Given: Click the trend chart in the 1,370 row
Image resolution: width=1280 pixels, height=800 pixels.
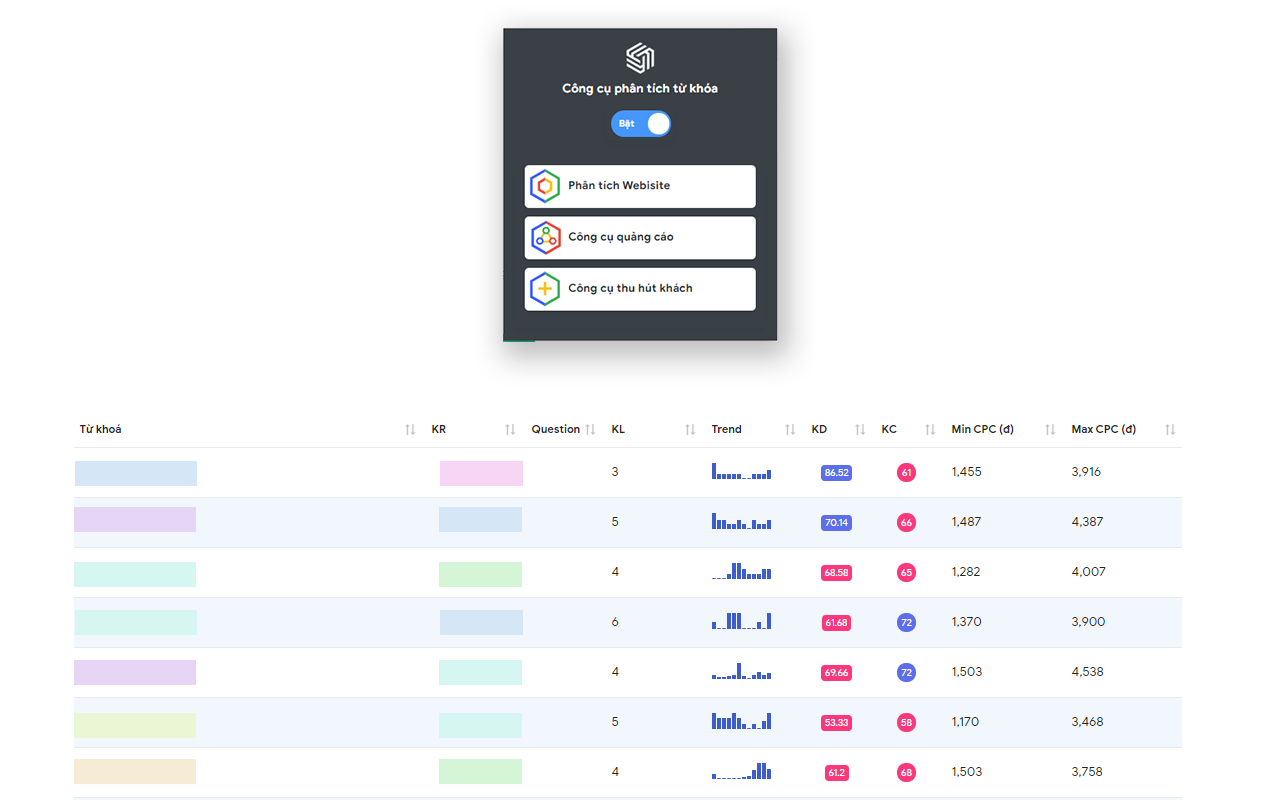Looking at the screenshot, I should (741, 621).
